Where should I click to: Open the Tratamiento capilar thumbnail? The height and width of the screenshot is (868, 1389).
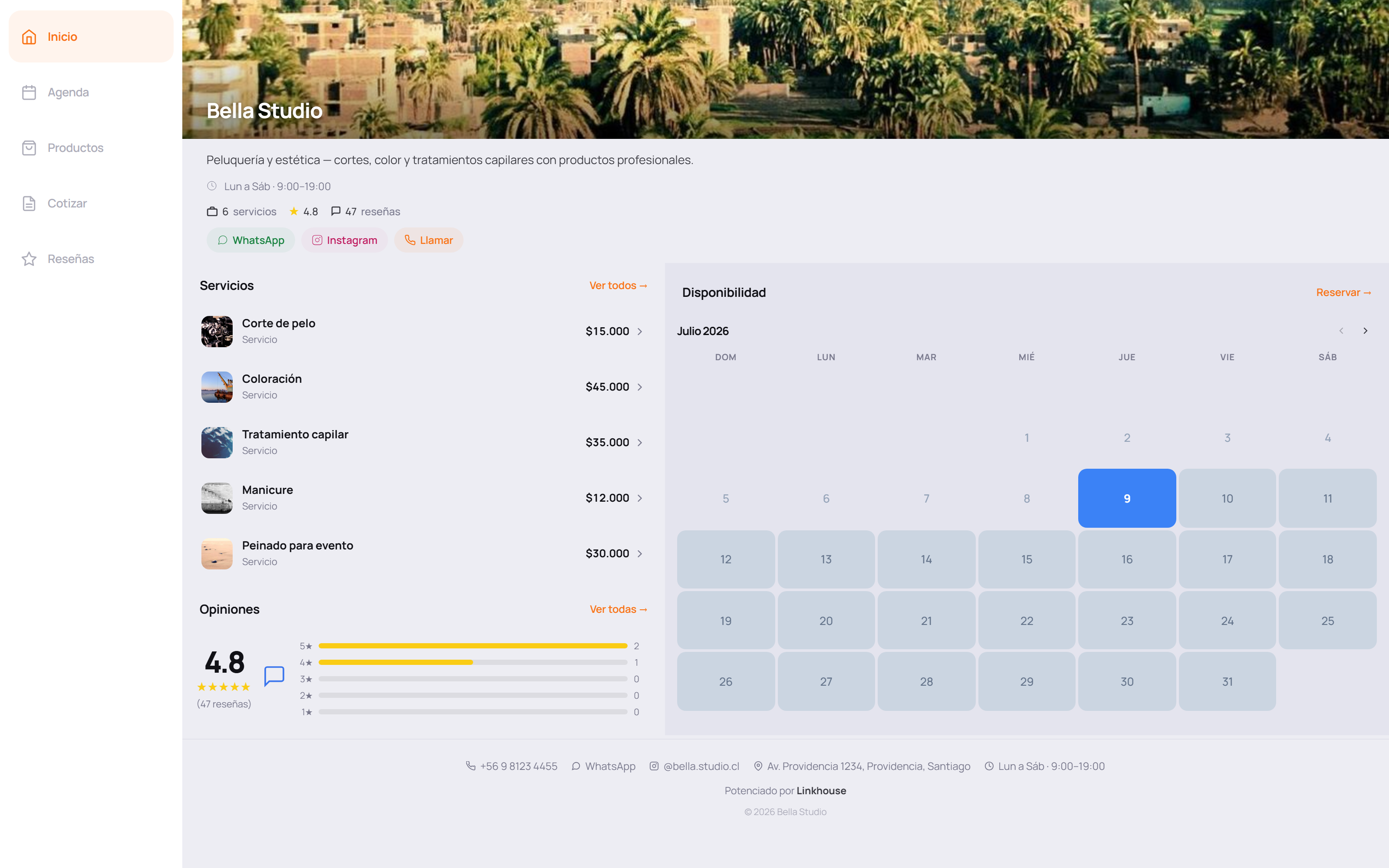[x=217, y=443]
